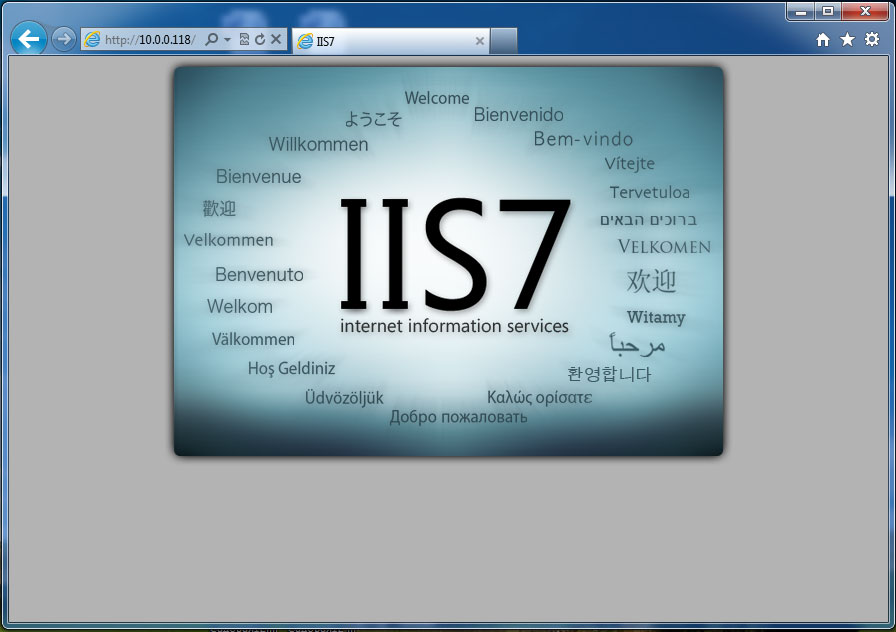
Task: Minimize the Internet Explorer window
Action: click(801, 11)
